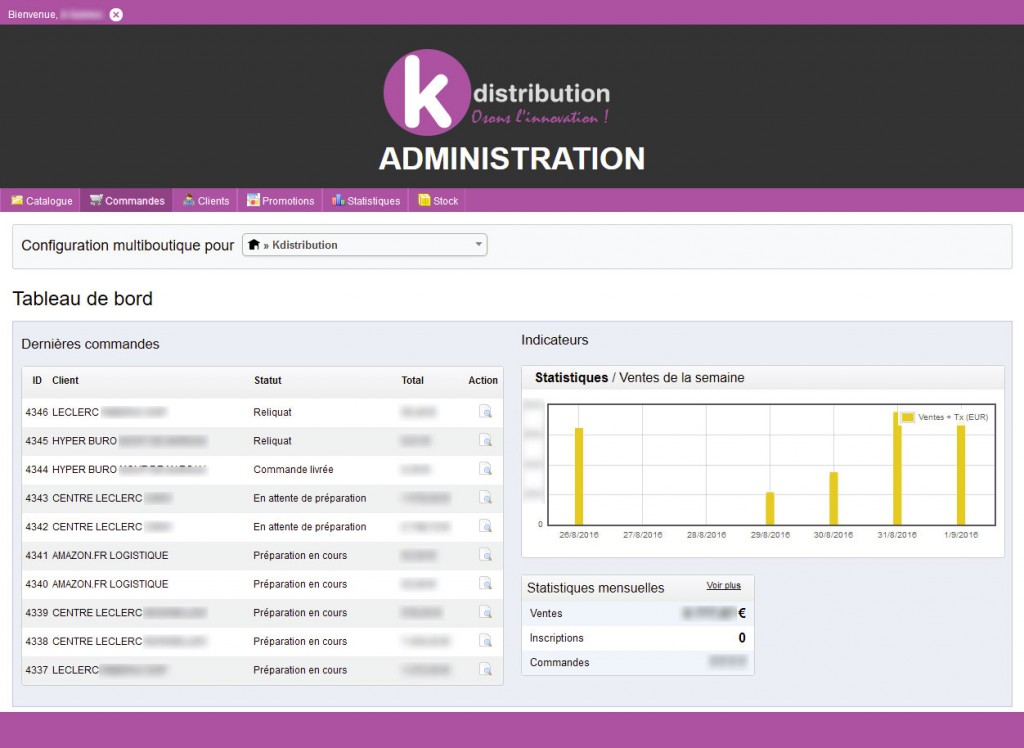
Task: Open the Promotions tab
Action: click(281, 201)
